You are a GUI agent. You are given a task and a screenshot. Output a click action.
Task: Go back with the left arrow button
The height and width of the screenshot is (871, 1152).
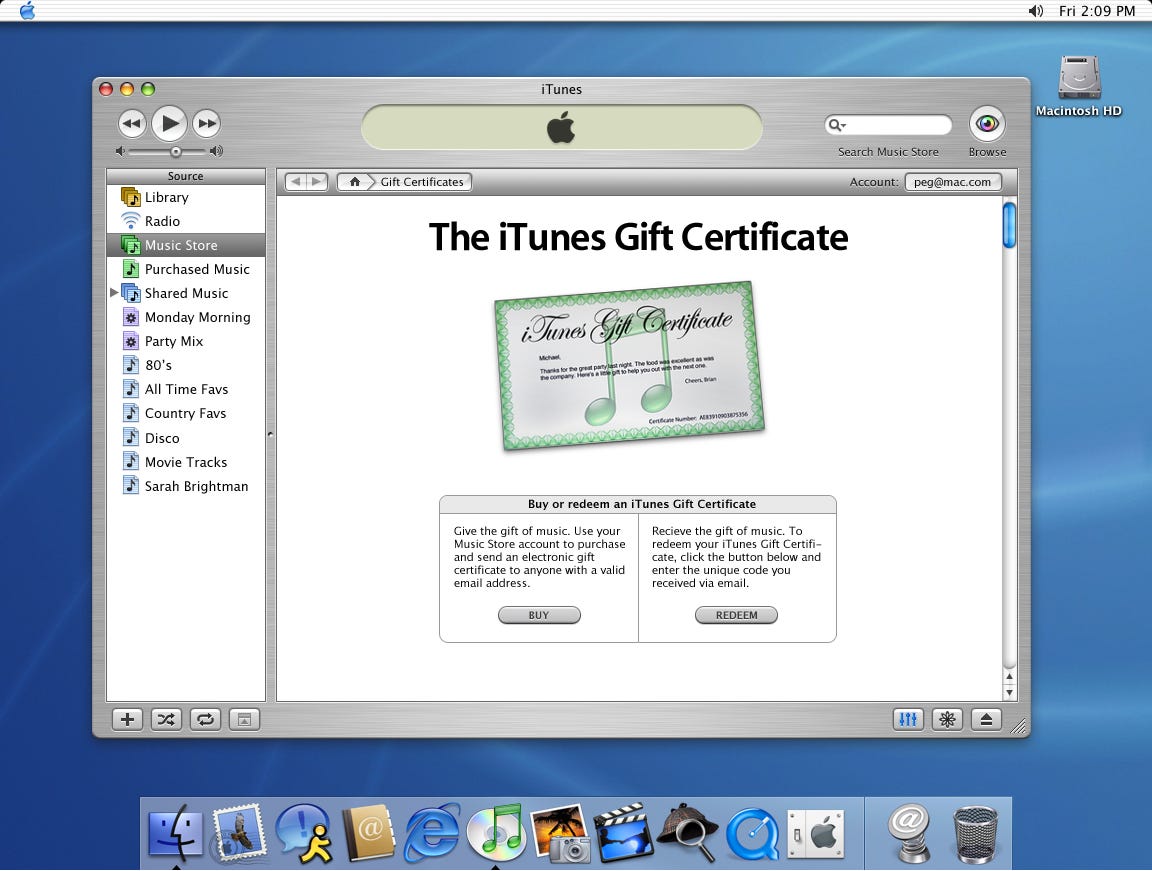point(296,181)
